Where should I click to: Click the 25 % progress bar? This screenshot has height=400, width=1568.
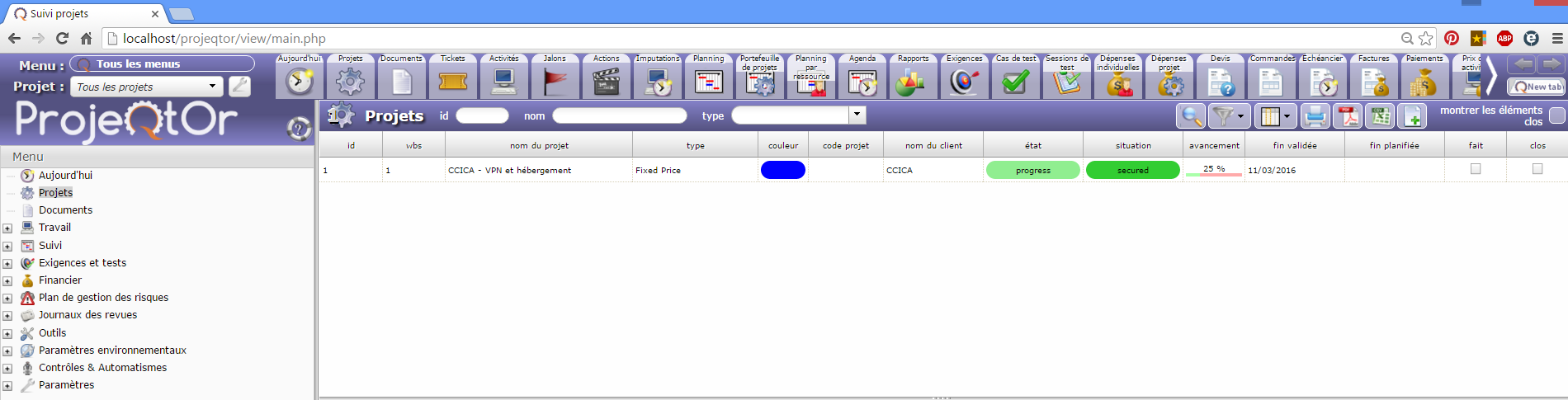(1214, 170)
